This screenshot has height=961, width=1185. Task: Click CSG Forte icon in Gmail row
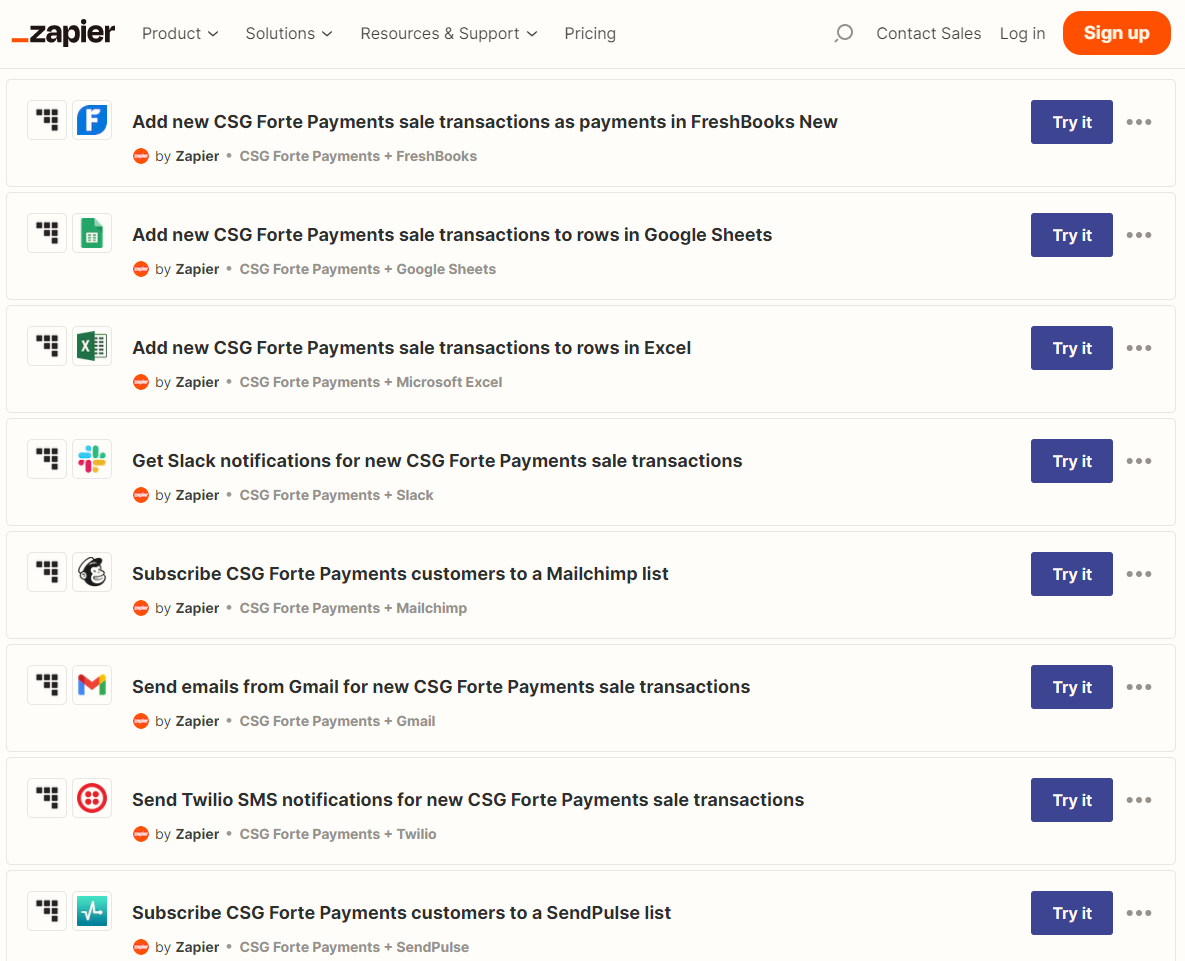[x=47, y=684]
